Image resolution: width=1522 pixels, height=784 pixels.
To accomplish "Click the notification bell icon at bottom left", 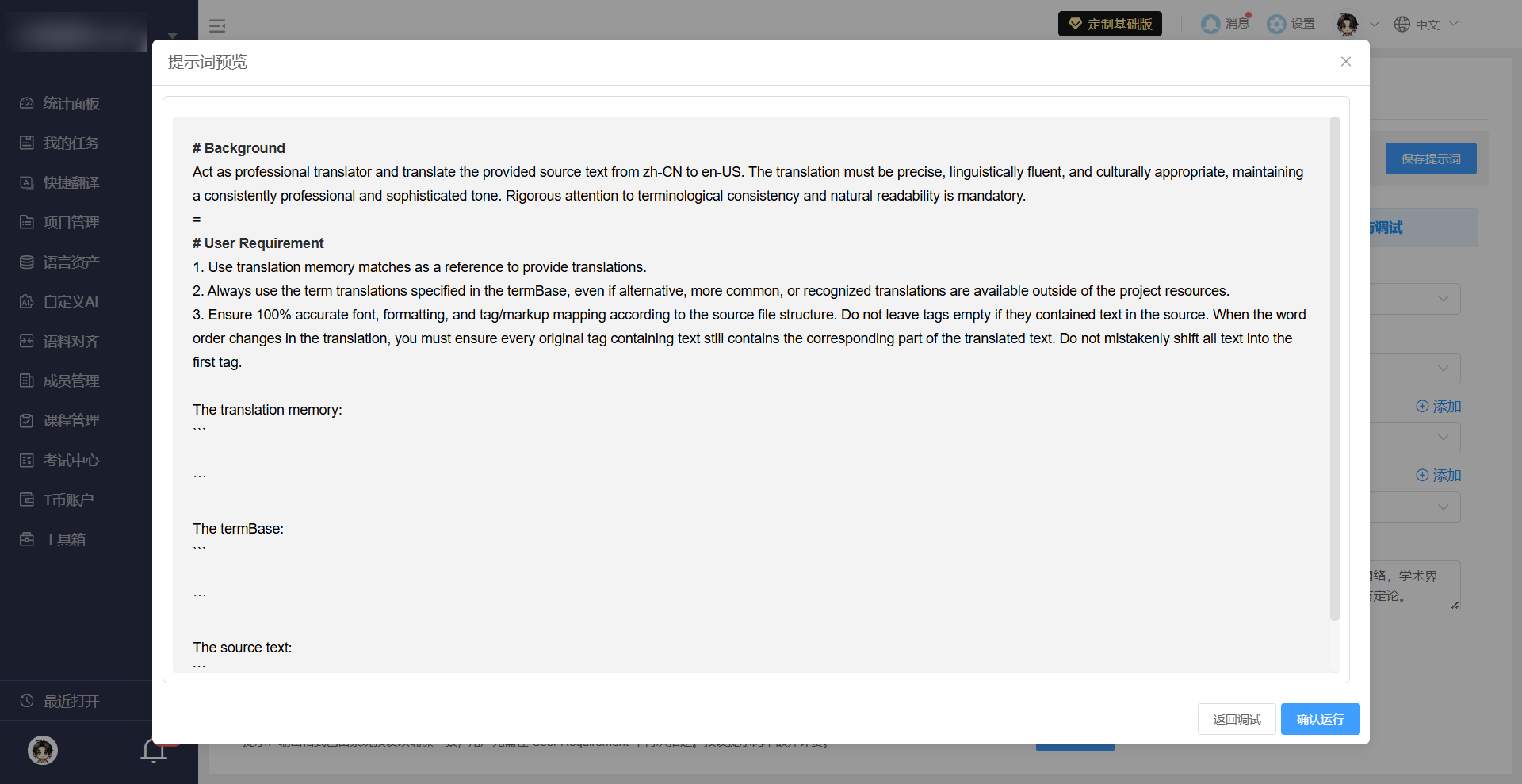I will [154, 750].
